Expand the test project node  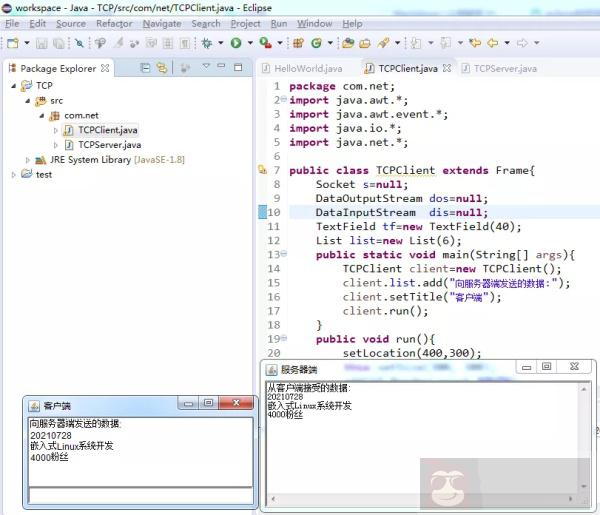tap(14, 175)
